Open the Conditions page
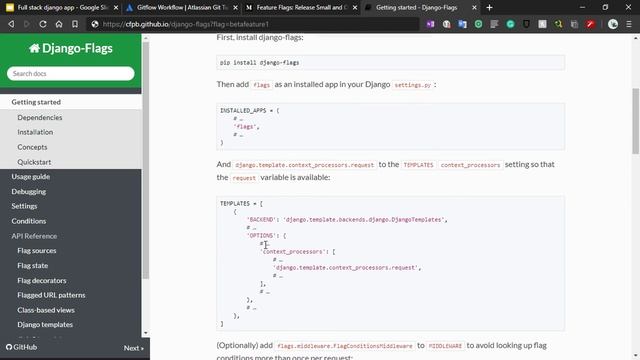This screenshot has width=640, height=360. 29,221
